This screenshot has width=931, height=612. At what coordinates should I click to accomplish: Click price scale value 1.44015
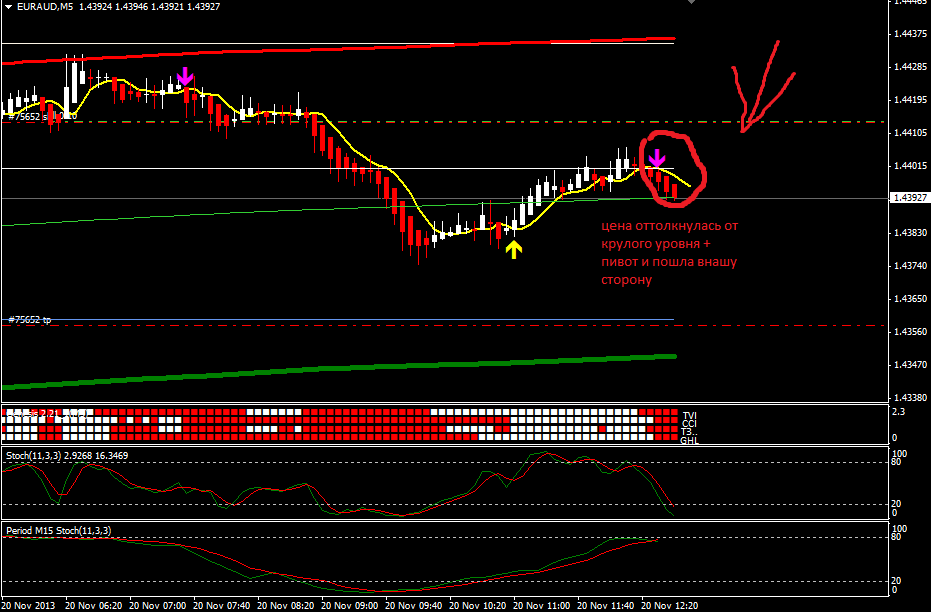pos(910,166)
